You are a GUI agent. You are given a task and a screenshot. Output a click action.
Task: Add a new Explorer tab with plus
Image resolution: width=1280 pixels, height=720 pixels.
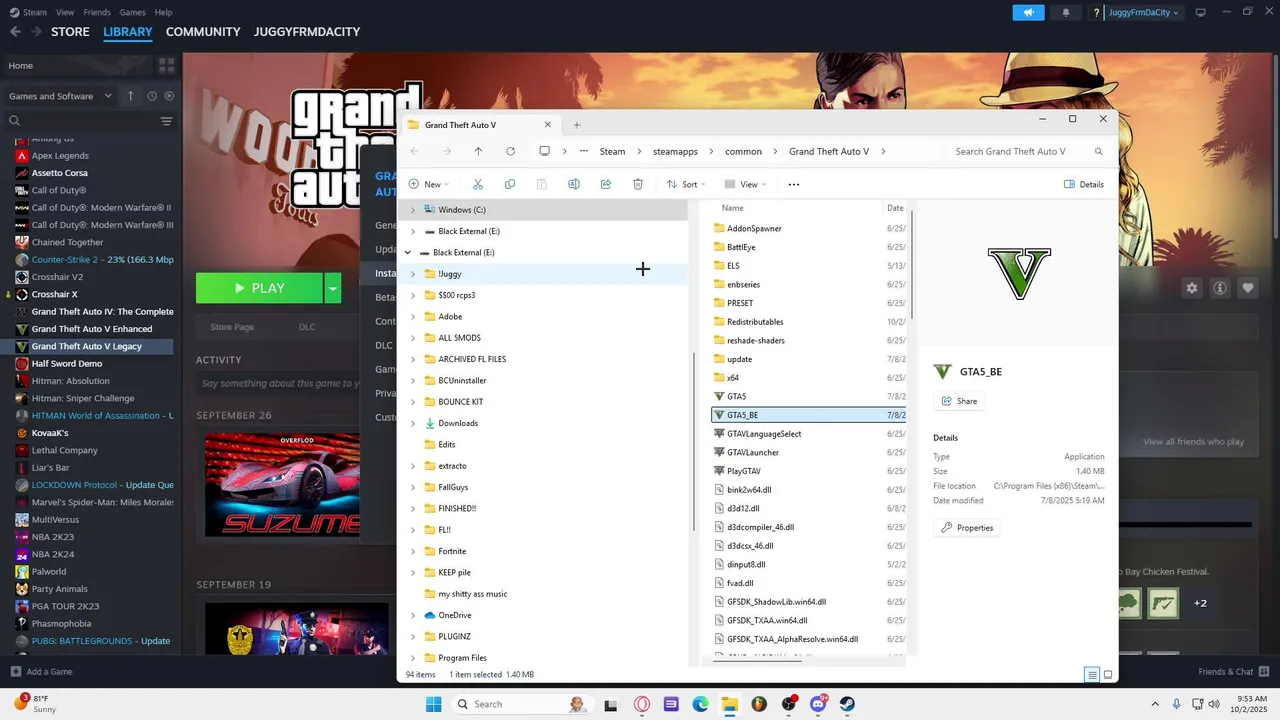point(577,125)
